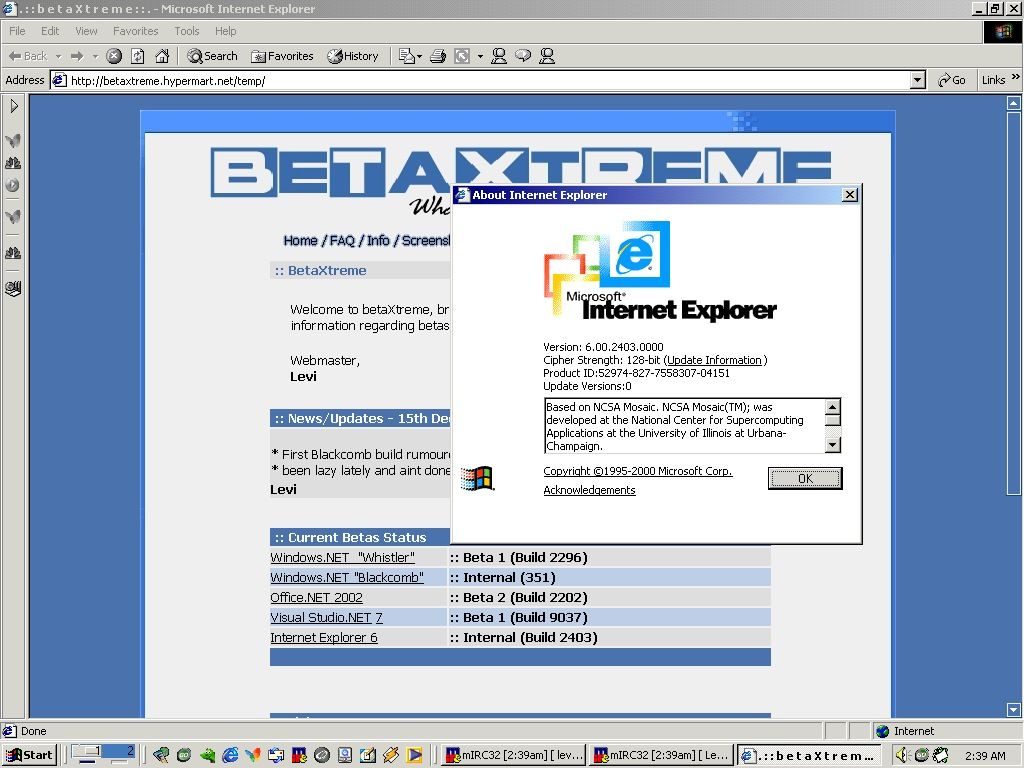Screen dimensions: 1024x768
Task: Open the Help menu
Action: pos(225,31)
